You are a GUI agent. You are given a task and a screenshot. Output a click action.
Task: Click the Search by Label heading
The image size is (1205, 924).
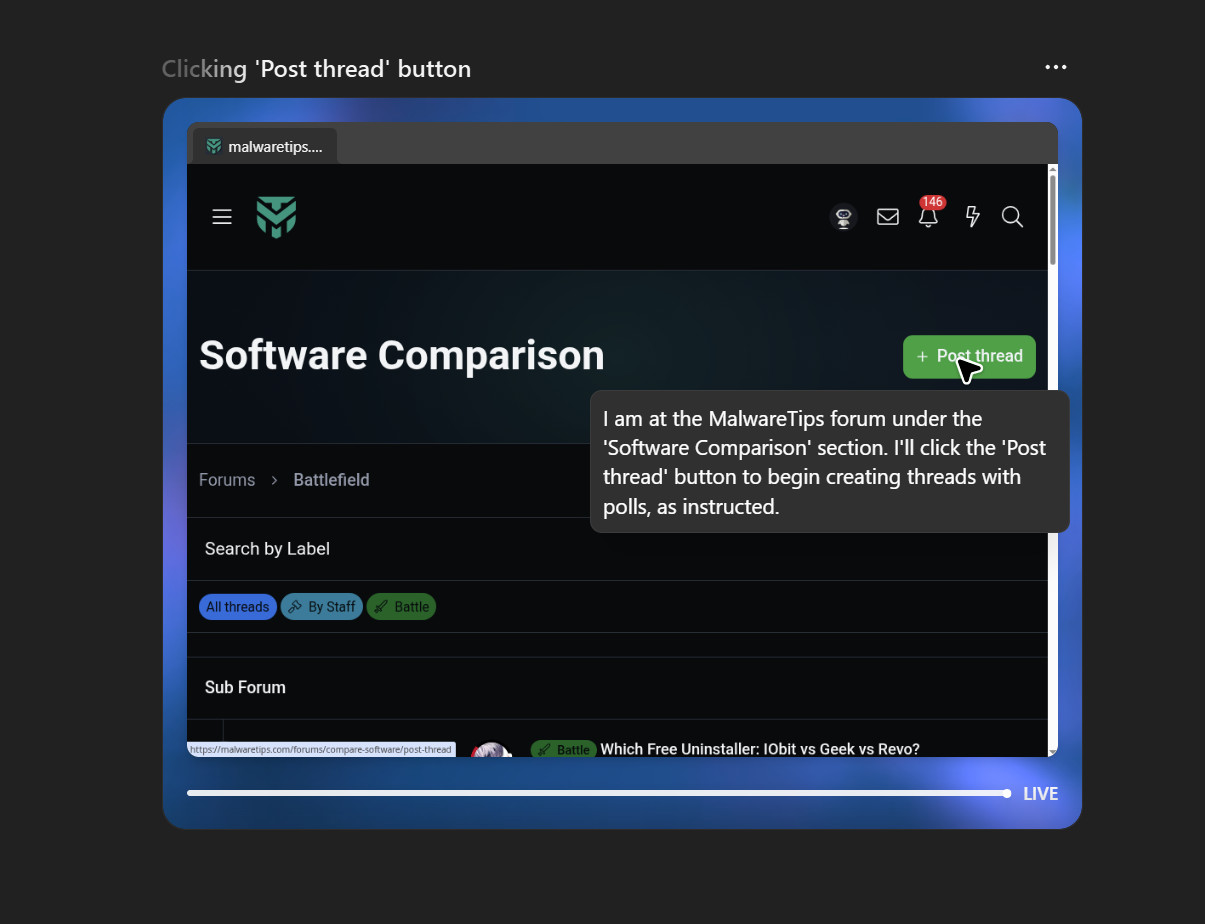(267, 549)
